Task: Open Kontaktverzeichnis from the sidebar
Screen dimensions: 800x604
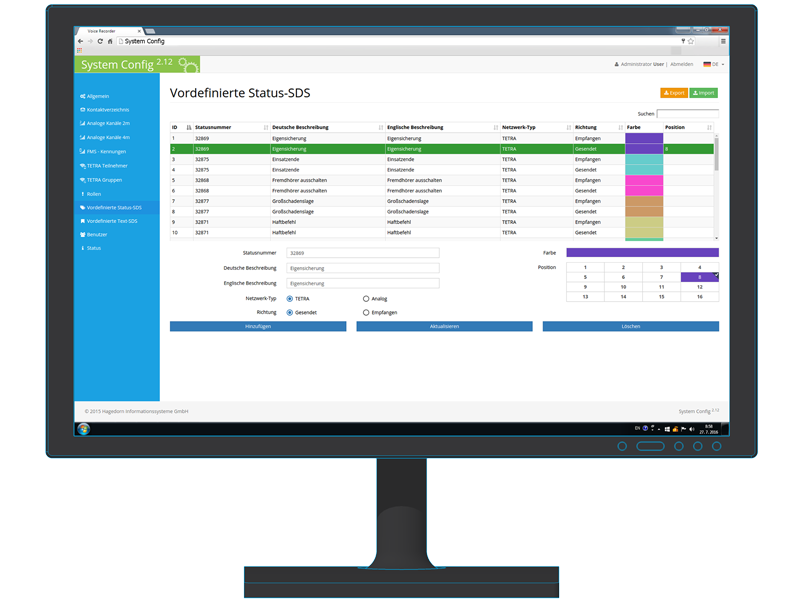Action: 107,110
